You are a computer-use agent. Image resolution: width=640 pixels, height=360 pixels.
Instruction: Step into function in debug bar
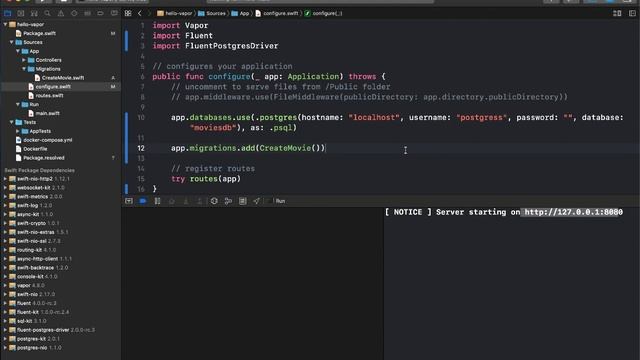pyautogui.click(x=186, y=201)
